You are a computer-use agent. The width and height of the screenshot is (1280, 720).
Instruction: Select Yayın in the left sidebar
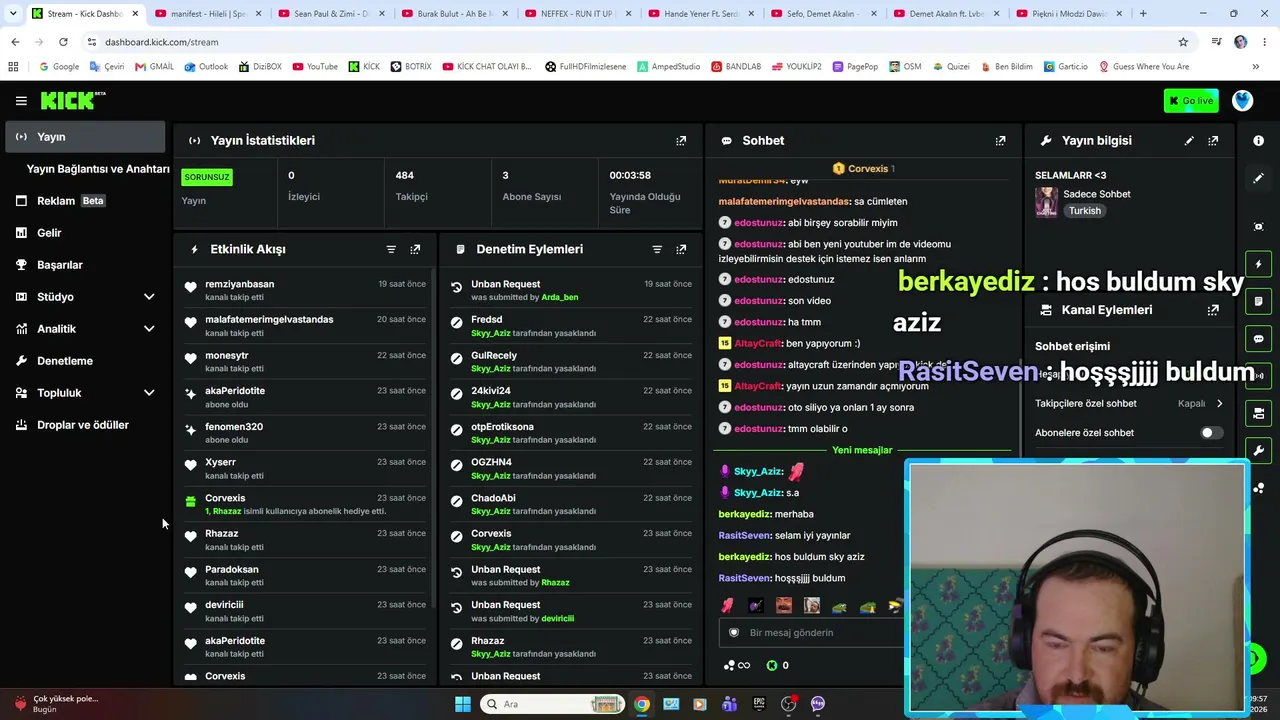pyautogui.click(x=85, y=137)
